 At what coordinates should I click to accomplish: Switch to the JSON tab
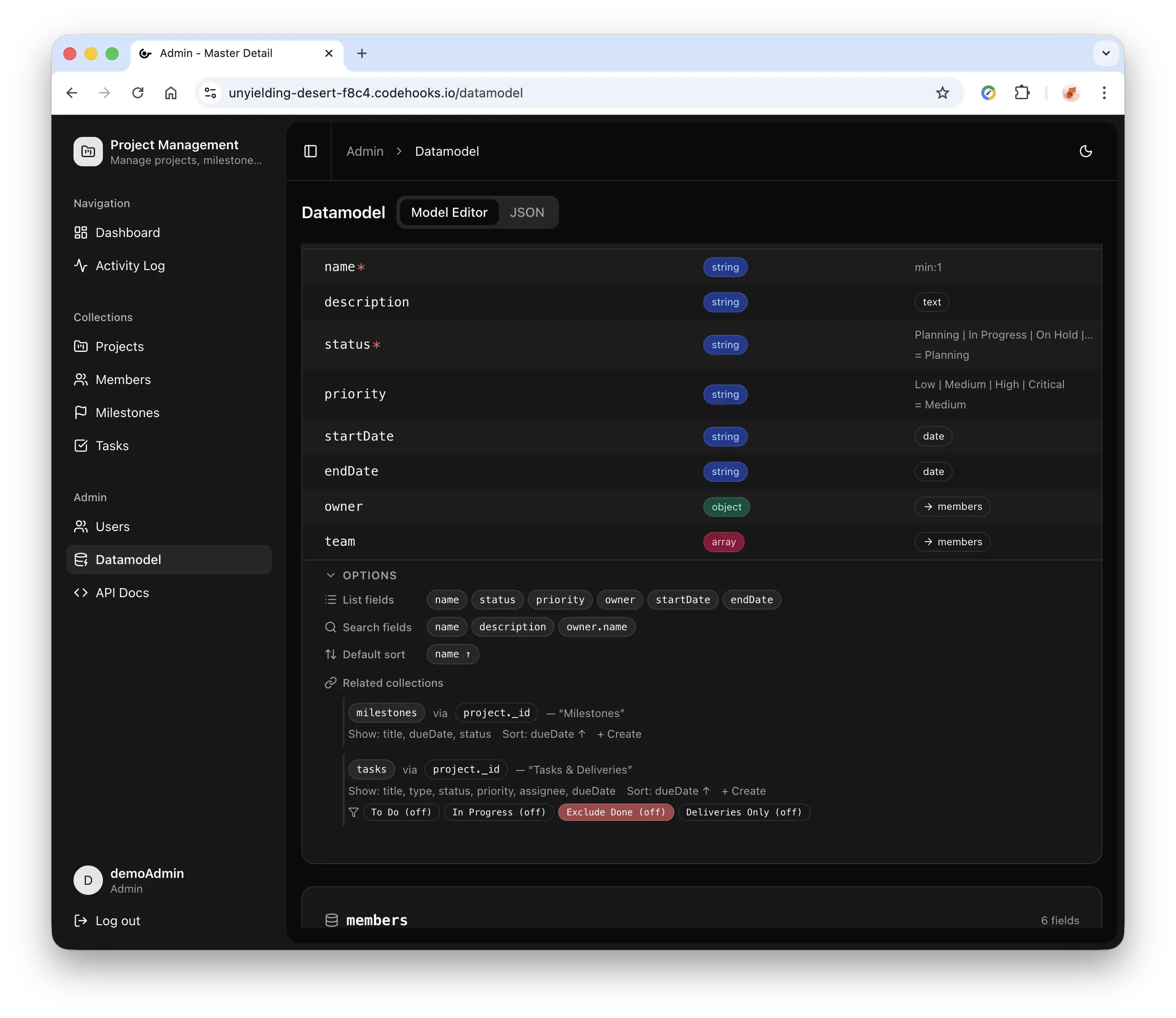coord(526,212)
